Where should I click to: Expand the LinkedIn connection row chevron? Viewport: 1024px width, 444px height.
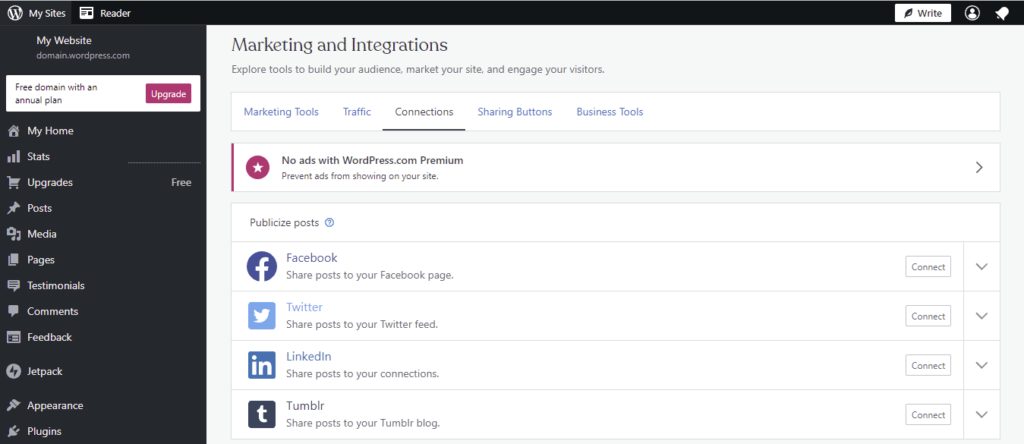point(982,365)
